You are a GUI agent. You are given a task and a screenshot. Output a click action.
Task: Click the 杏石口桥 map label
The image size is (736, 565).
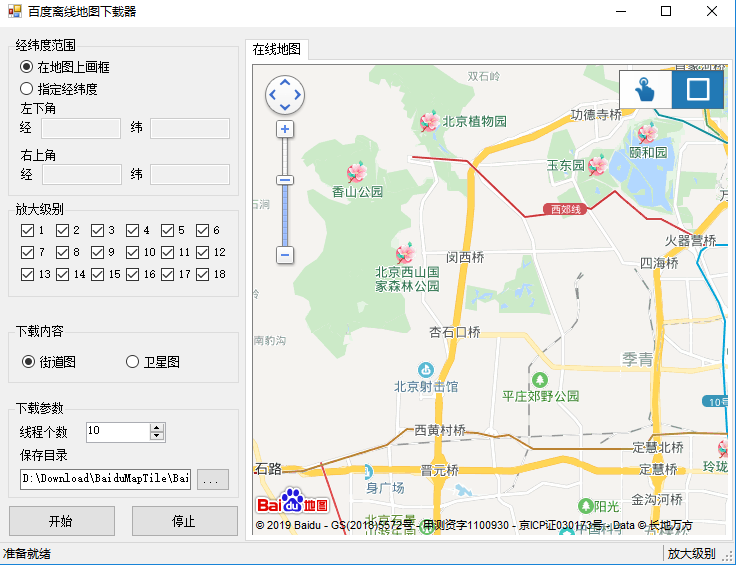click(454, 332)
